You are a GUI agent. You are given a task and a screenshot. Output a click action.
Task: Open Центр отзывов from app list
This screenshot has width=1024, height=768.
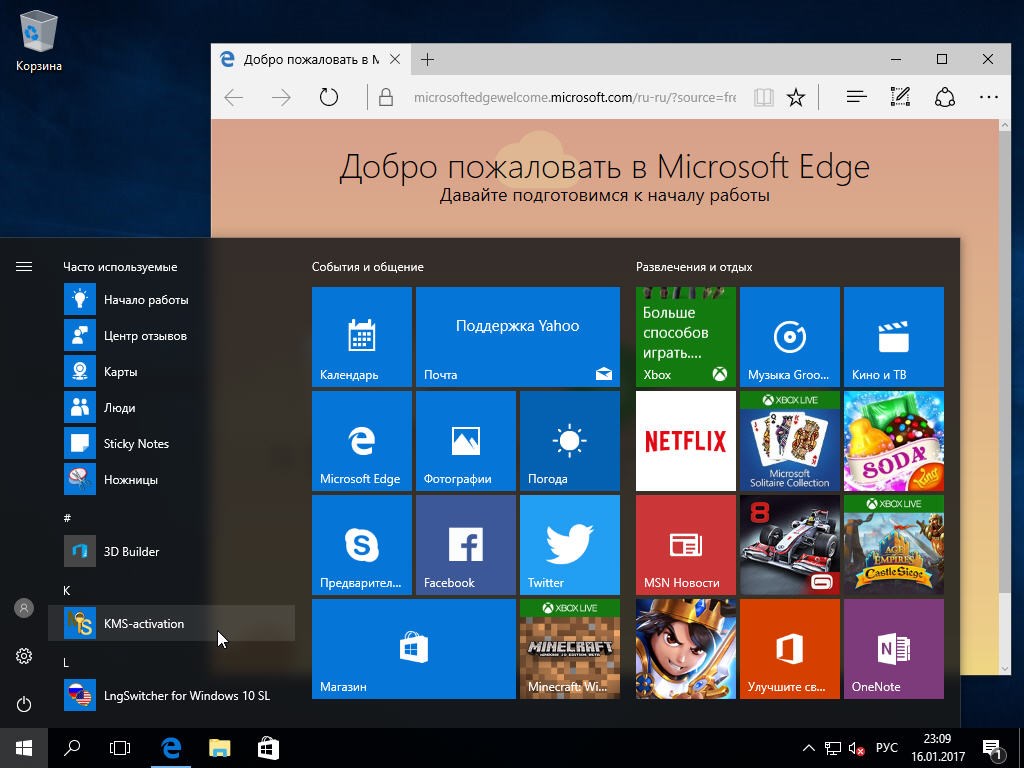pyautogui.click(x=172, y=336)
